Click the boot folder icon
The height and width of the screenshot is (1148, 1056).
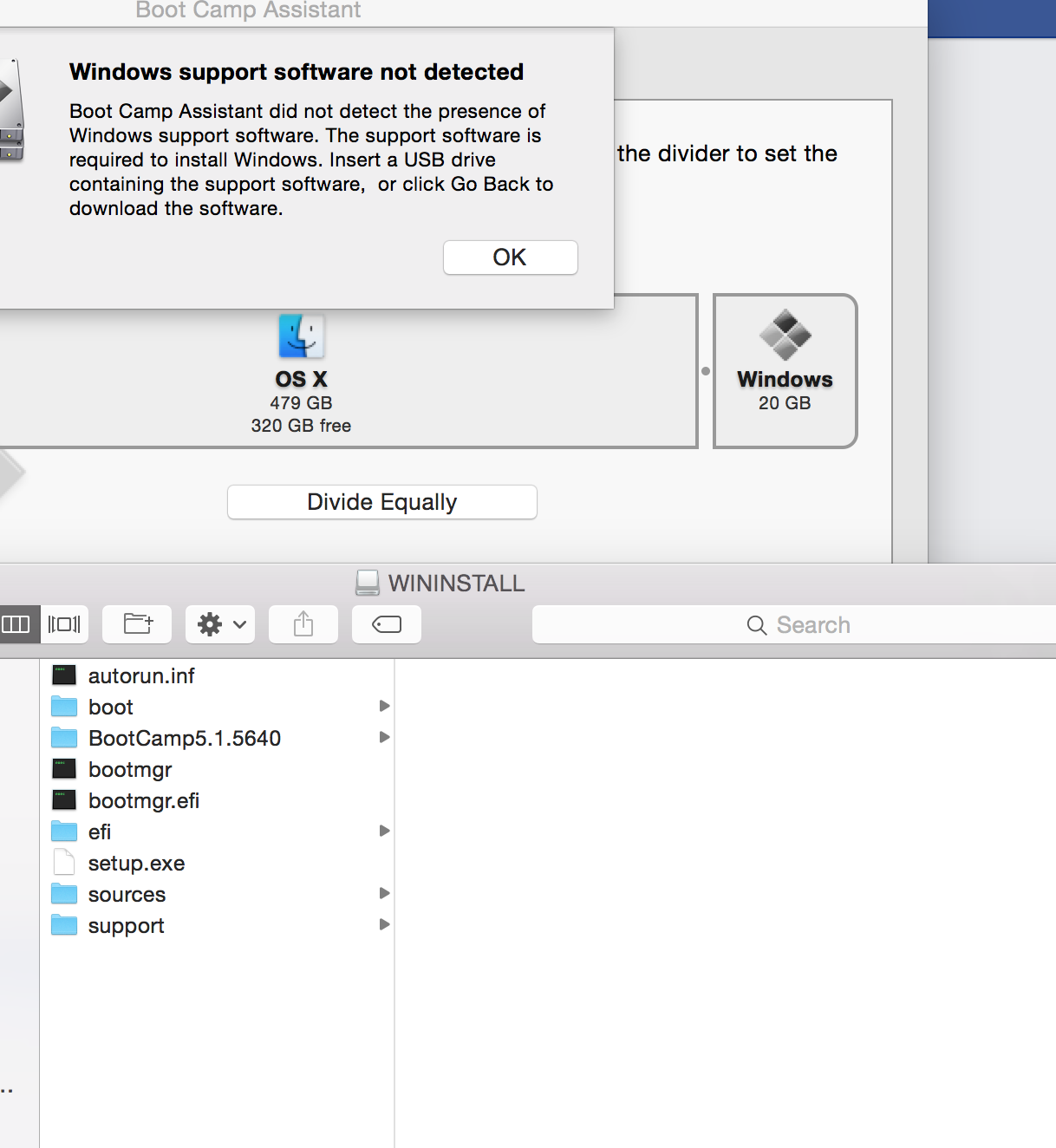[64, 706]
